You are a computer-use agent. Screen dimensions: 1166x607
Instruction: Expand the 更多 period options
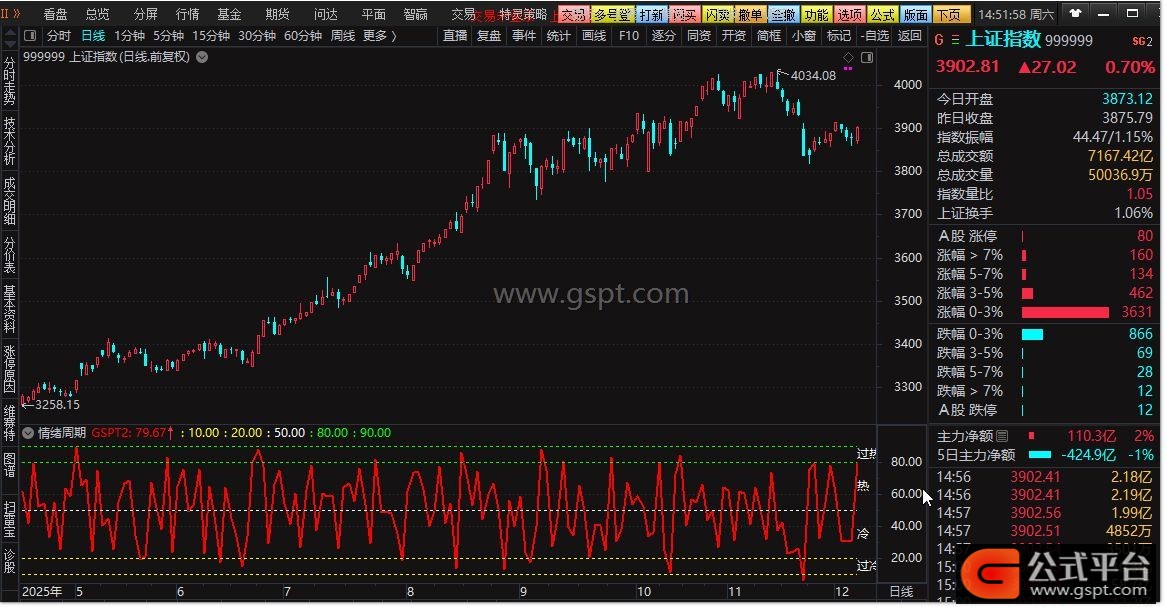point(379,36)
